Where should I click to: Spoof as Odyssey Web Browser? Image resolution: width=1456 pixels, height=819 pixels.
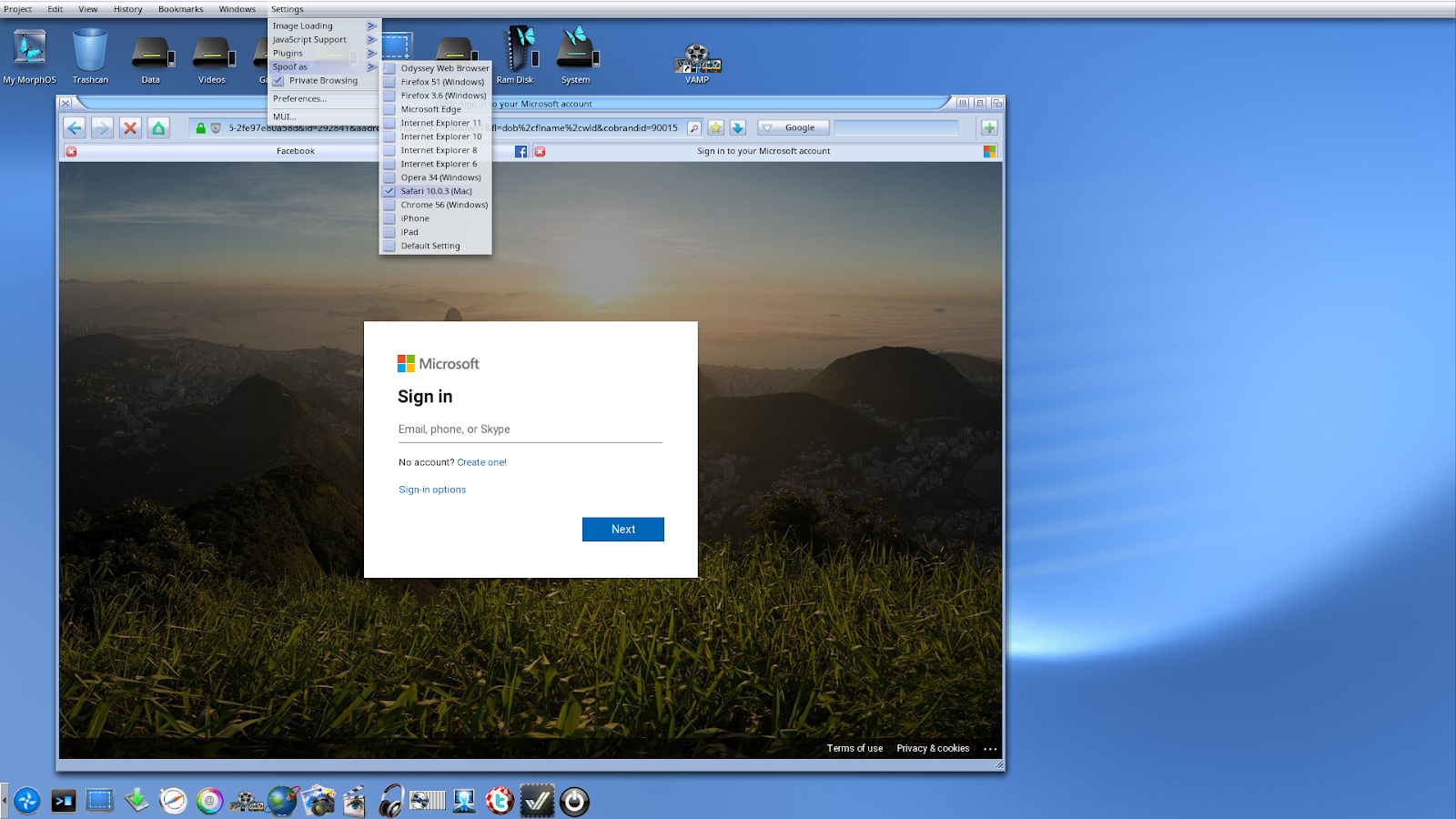point(436,68)
